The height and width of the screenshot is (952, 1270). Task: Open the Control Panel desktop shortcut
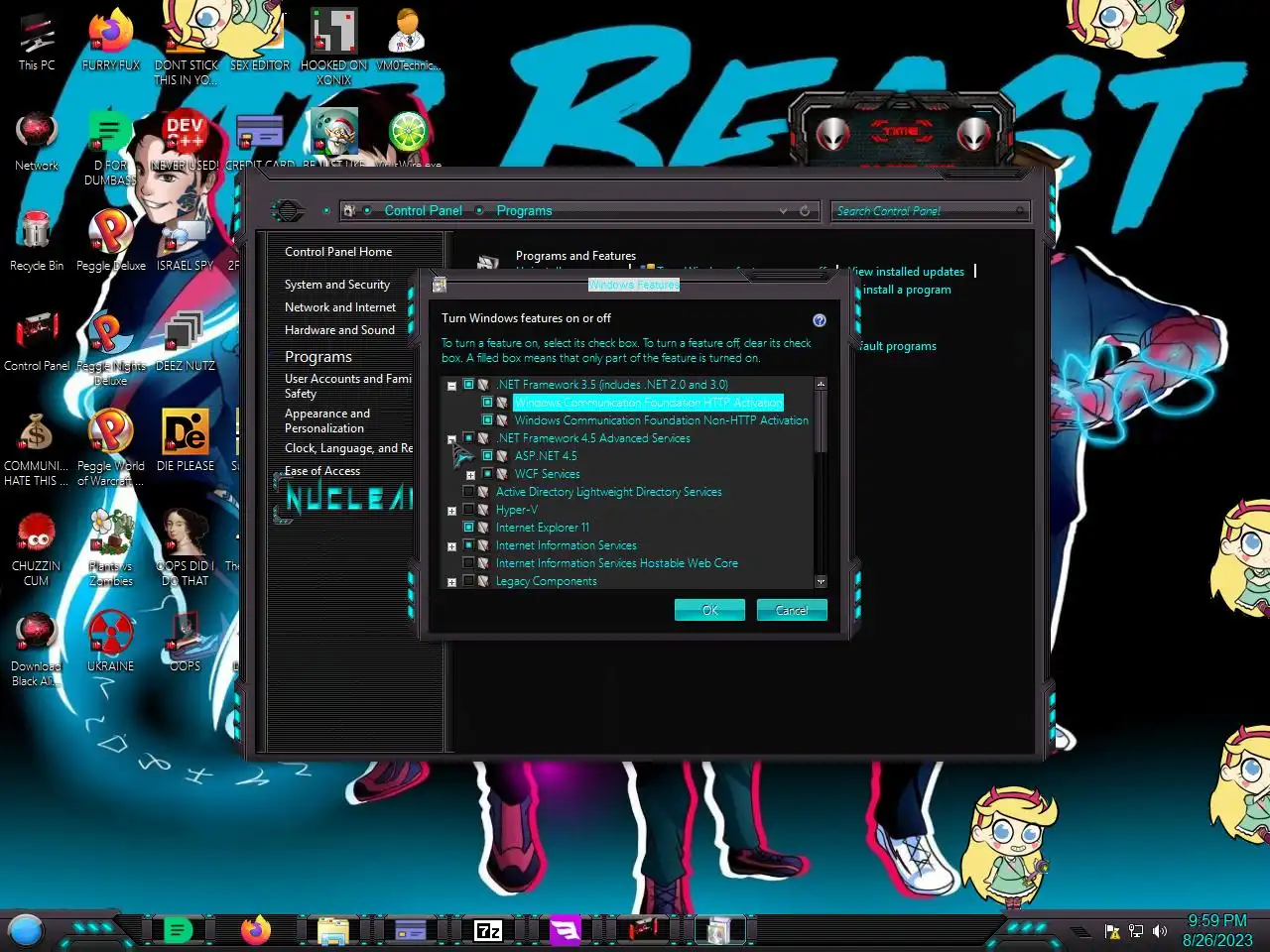click(x=37, y=341)
